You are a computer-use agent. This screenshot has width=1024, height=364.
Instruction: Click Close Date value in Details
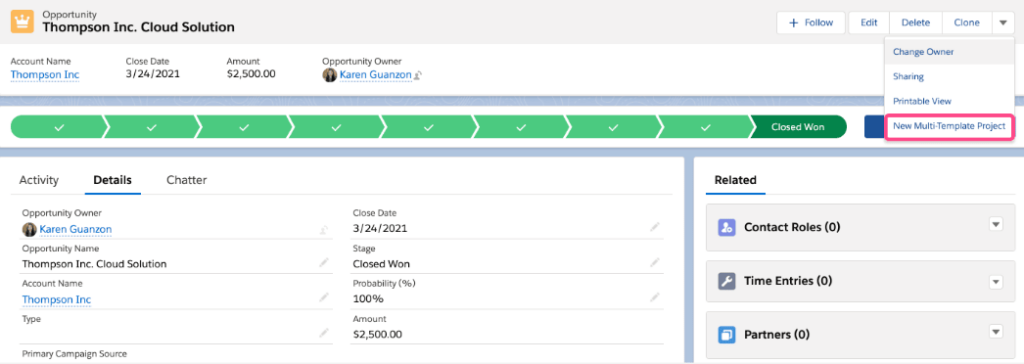click(380, 229)
